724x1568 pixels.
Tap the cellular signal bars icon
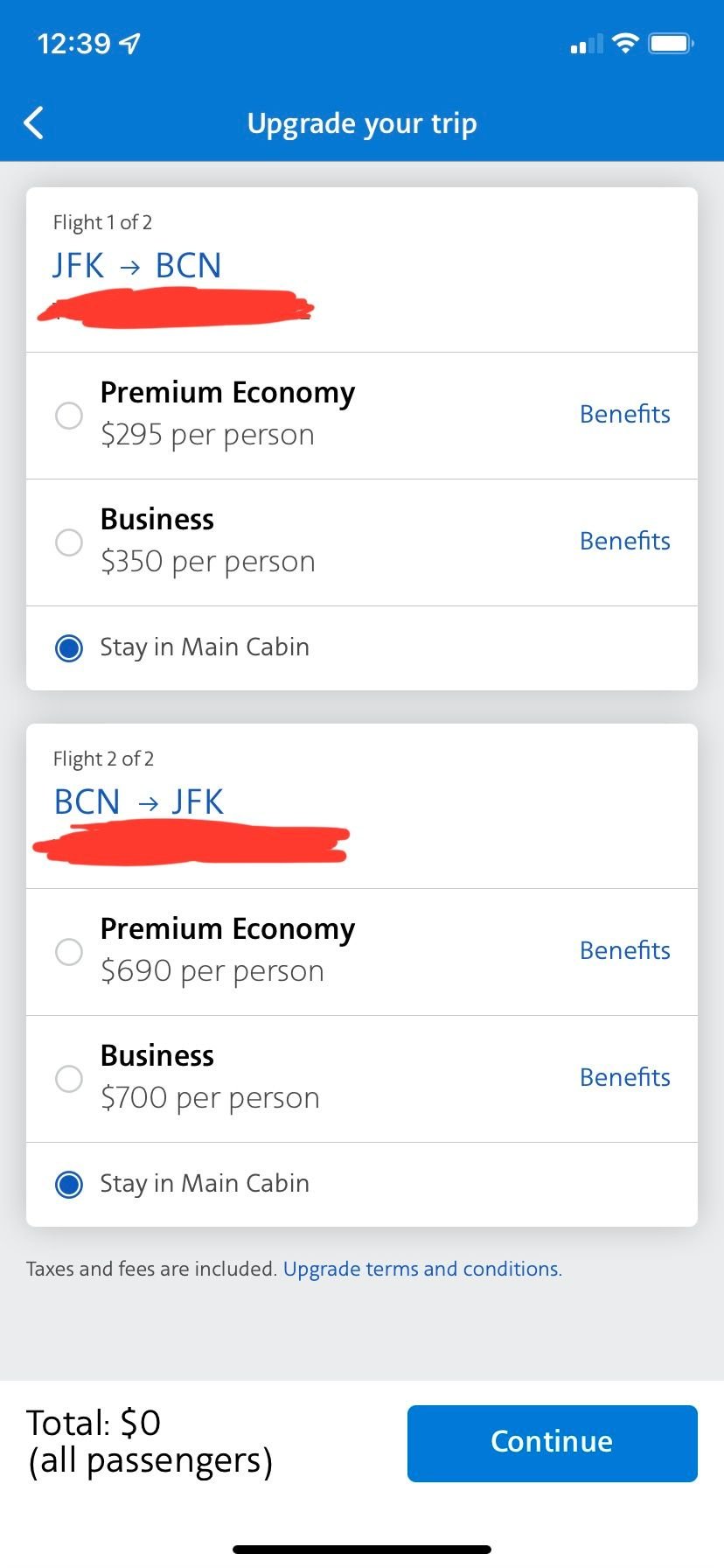[586, 44]
